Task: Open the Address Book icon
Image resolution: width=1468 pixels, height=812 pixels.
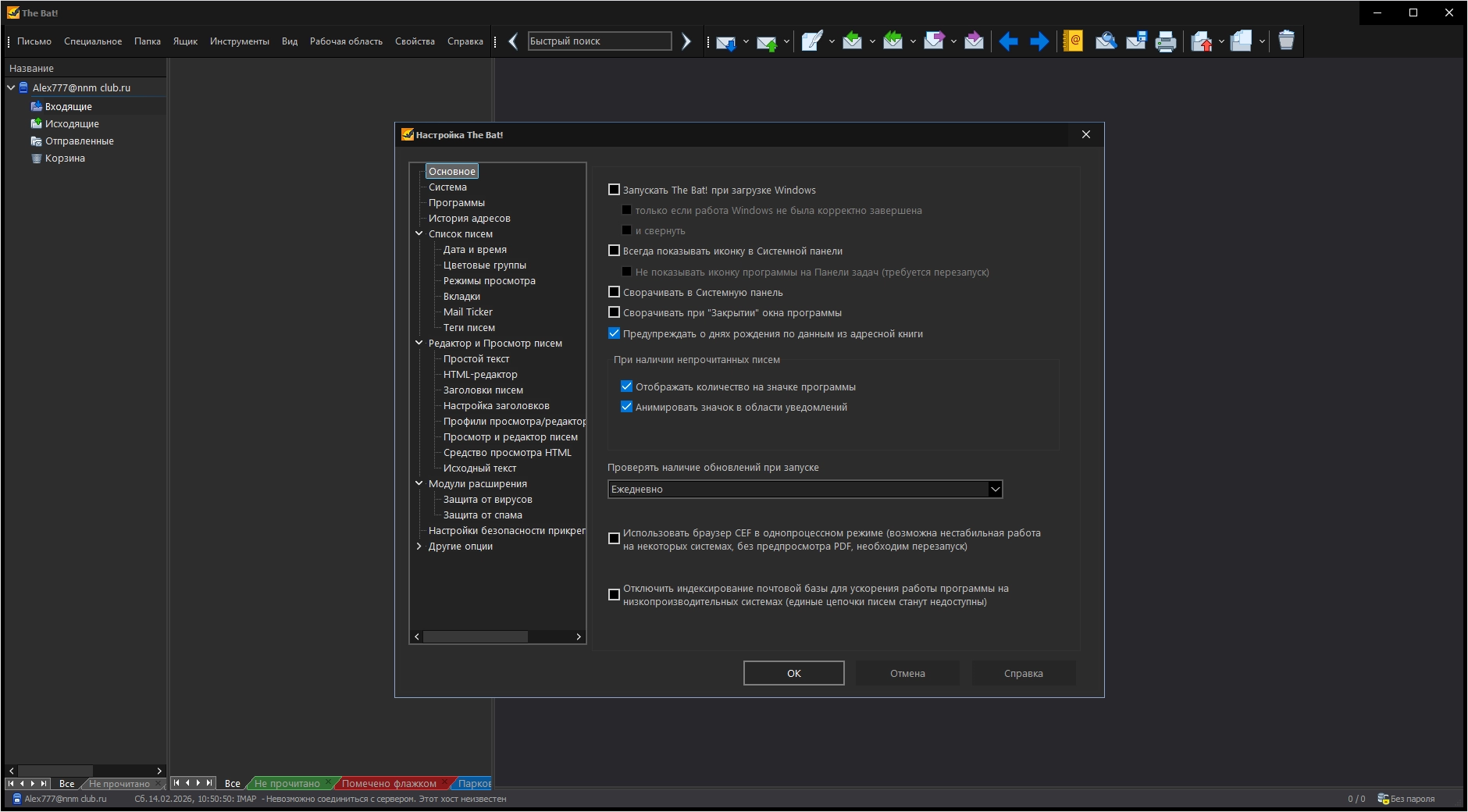Action: pos(1073,41)
